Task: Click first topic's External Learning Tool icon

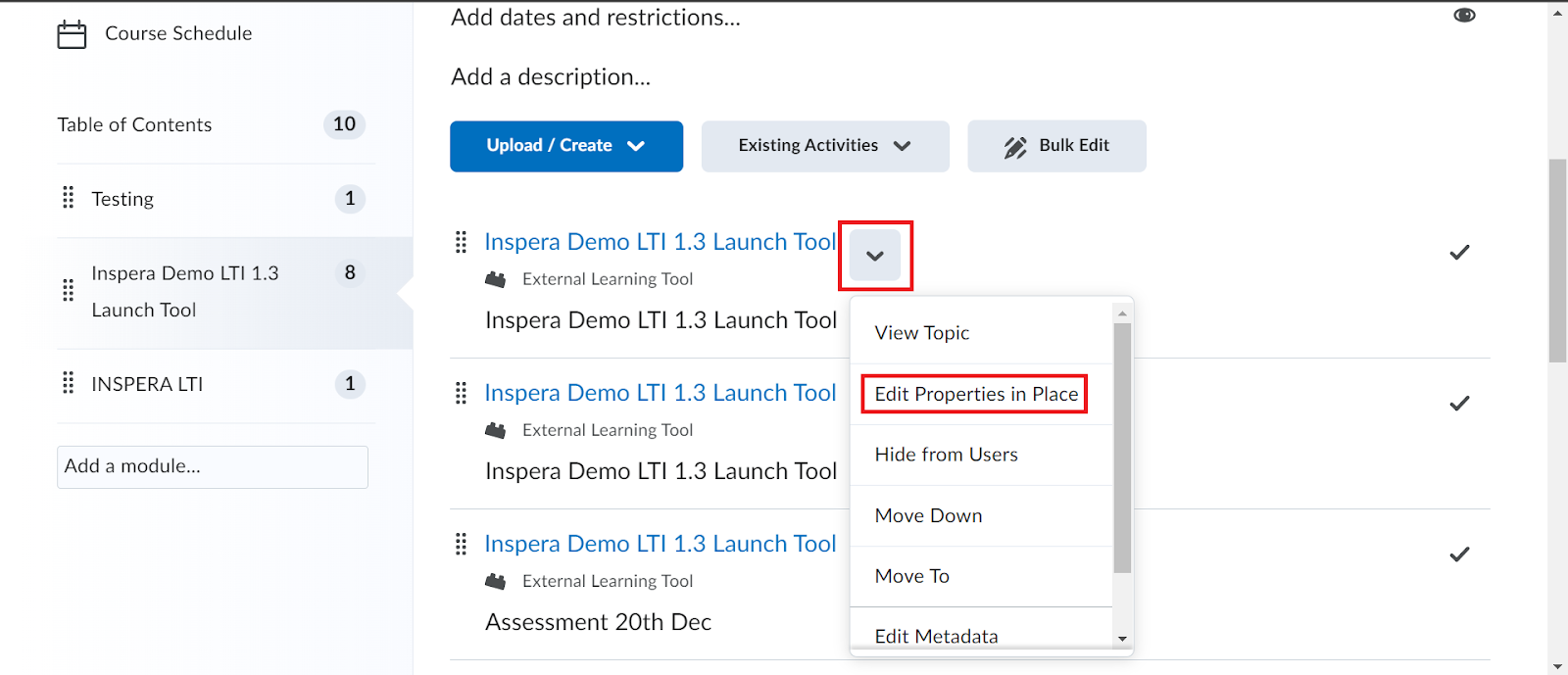Action: (496, 280)
